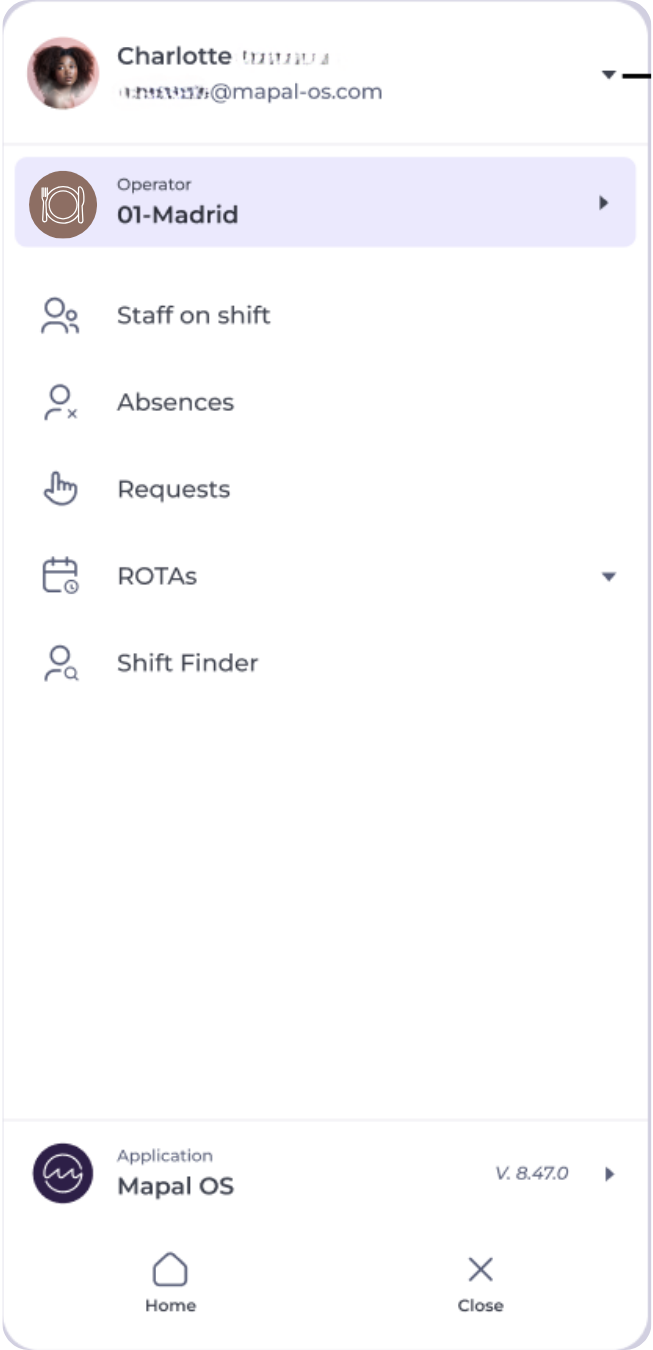This screenshot has width=653, height=1350.
Task: Click the Shift Finder search-person icon
Action: [60, 663]
